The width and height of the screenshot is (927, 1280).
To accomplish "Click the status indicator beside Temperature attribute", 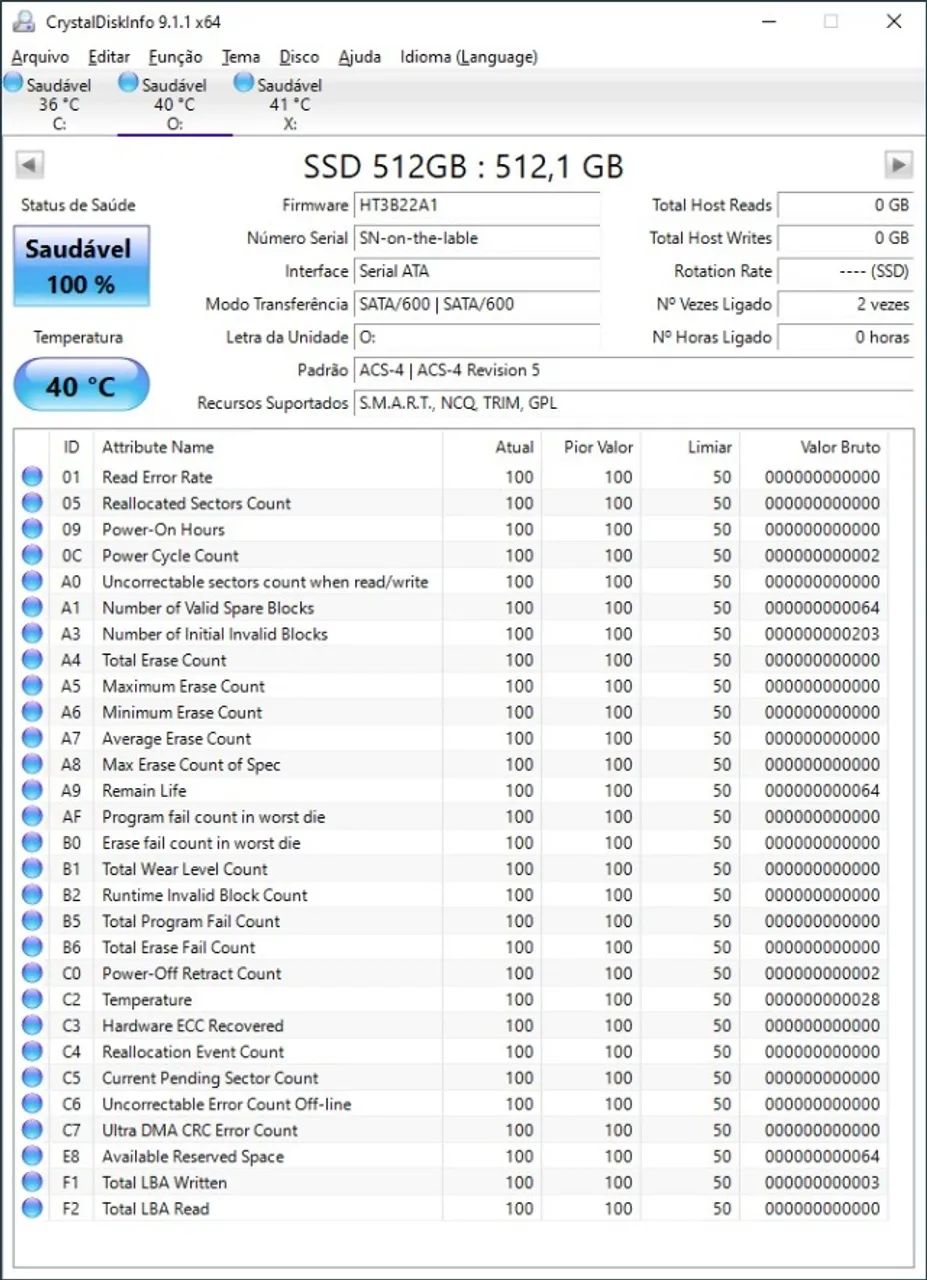I will (31, 999).
